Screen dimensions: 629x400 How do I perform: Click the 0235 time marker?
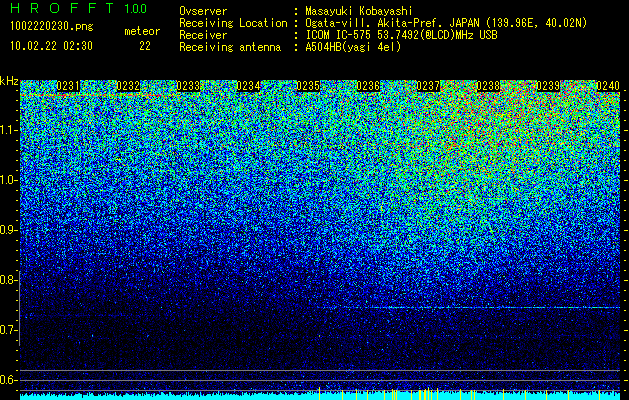pyautogui.click(x=308, y=86)
